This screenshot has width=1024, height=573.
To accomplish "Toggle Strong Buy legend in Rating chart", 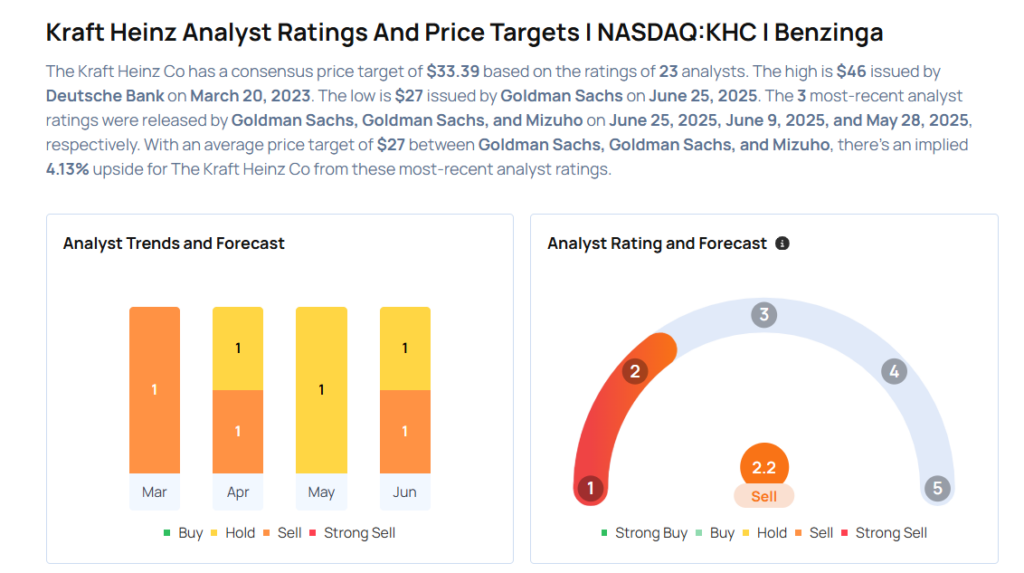I will 644,533.
